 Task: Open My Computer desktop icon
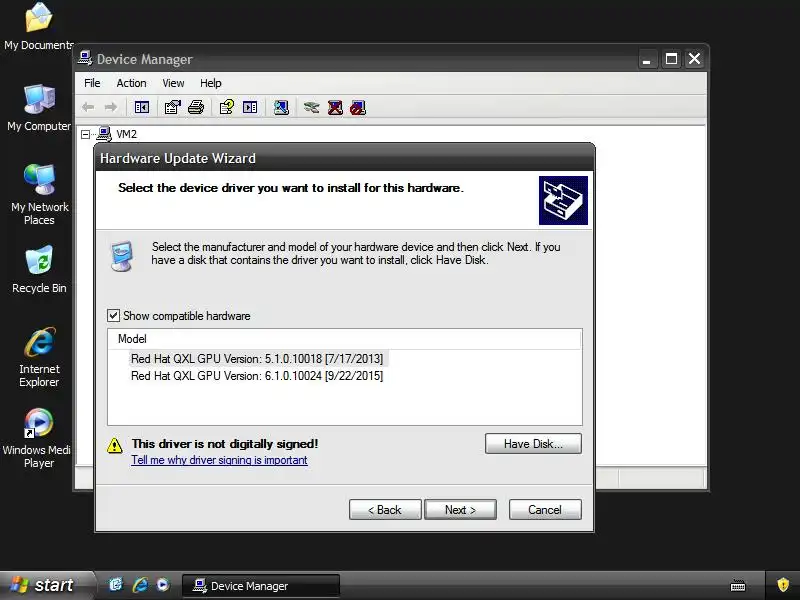pyautogui.click(x=39, y=108)
